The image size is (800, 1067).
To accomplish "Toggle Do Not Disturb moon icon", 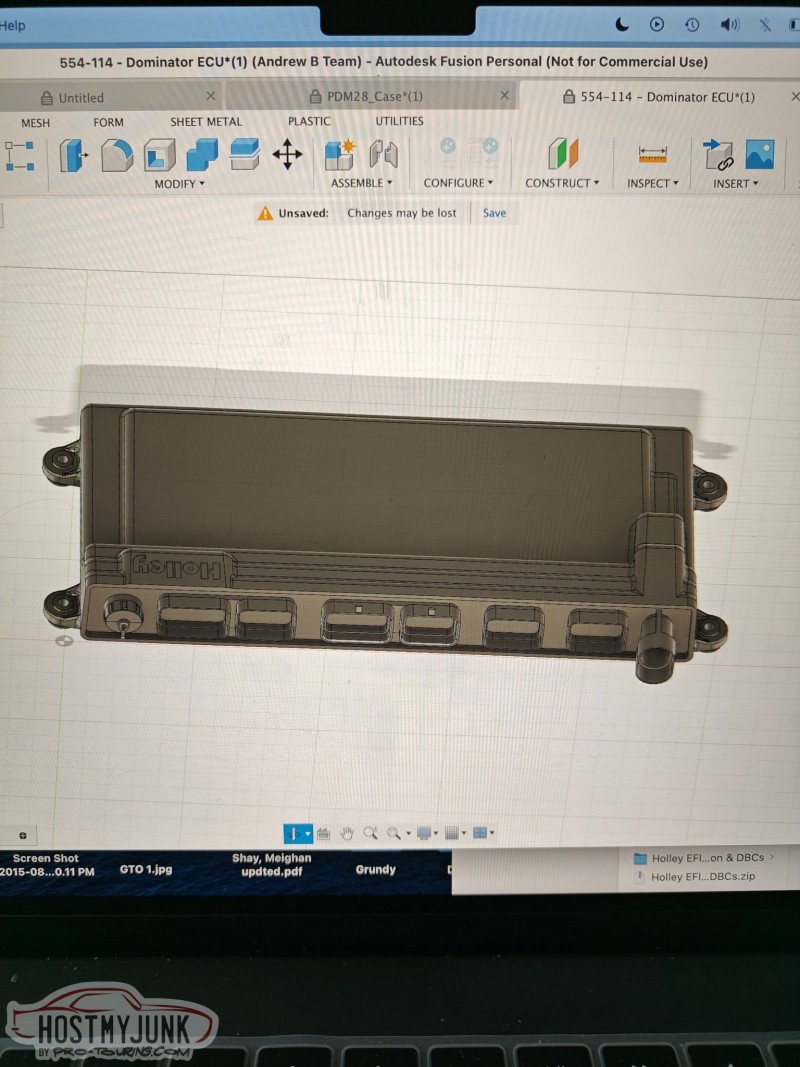I will coord(622,24).
